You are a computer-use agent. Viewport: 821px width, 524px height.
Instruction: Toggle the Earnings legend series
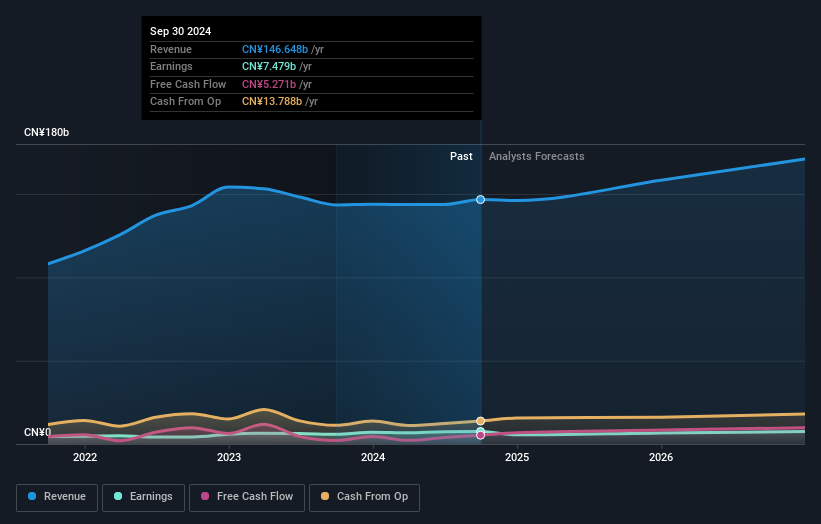[143, 497]
